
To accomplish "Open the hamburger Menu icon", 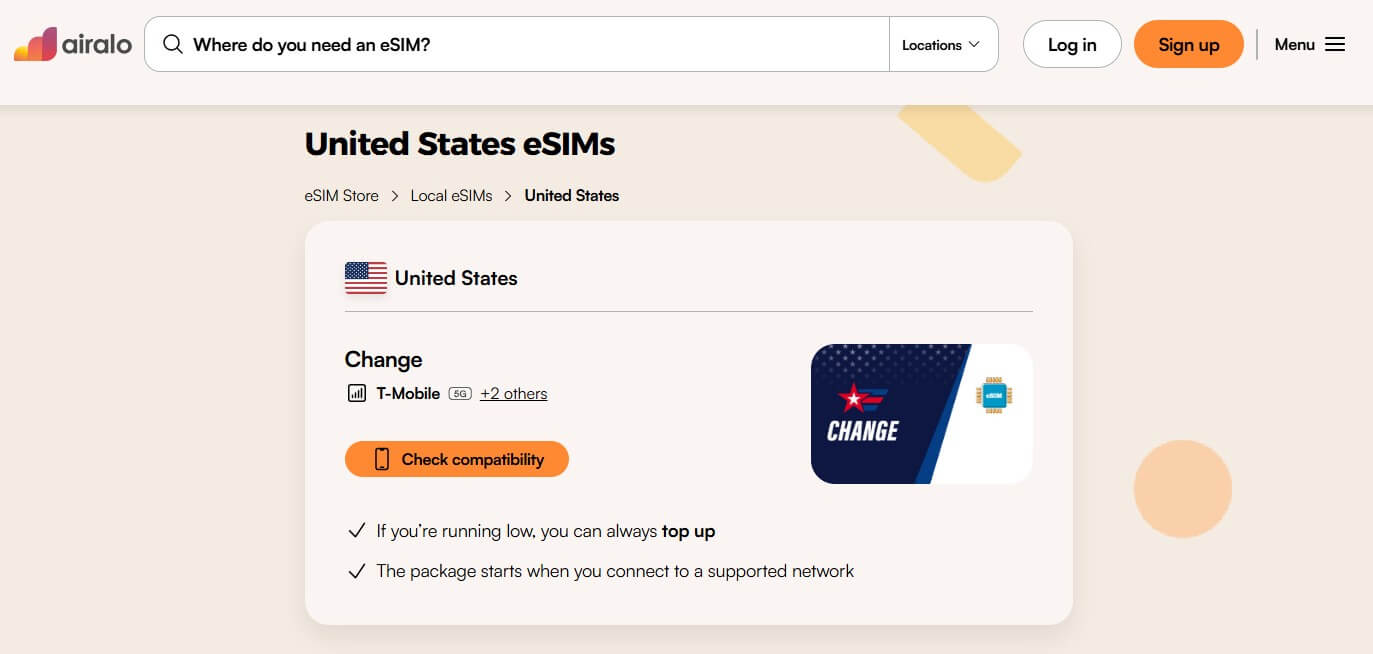I will coord(1335,44).
